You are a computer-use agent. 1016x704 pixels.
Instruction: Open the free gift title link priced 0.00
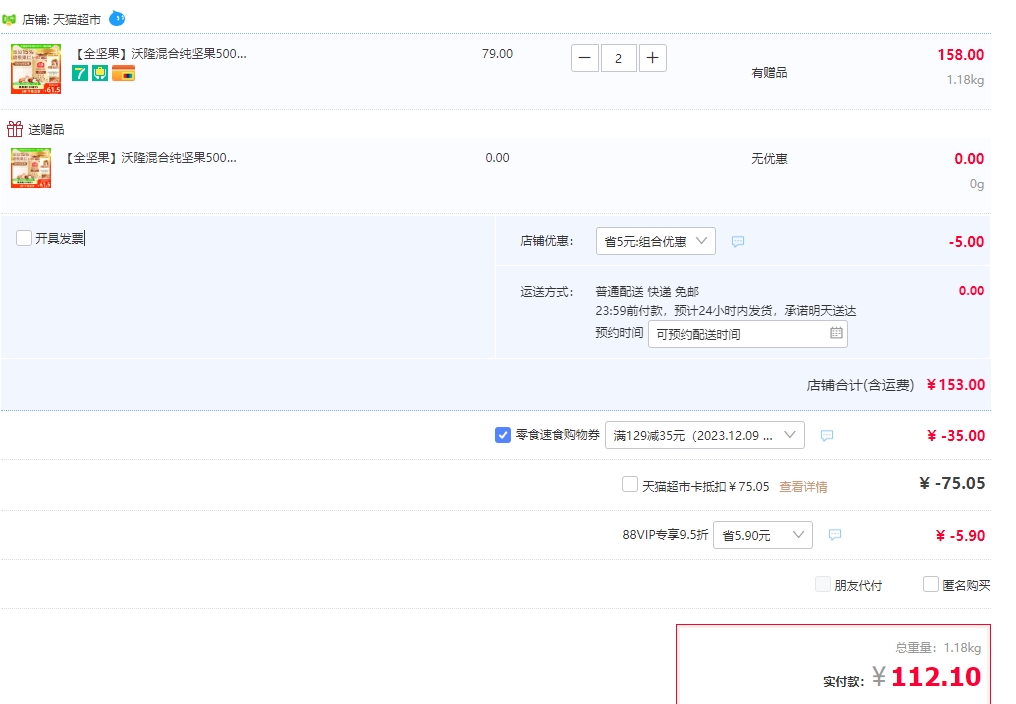point(150,158)
